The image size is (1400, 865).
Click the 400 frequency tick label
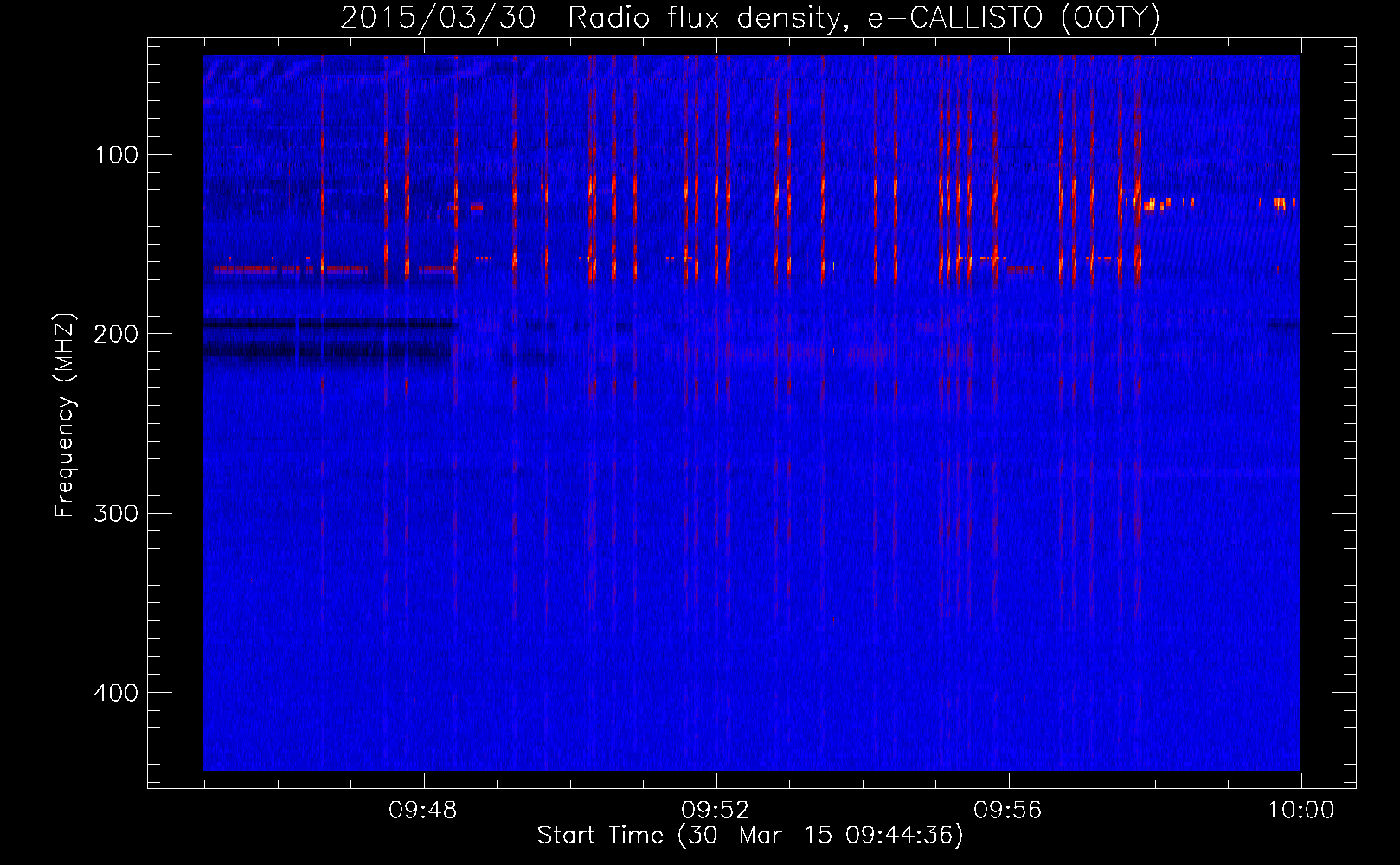point(116,693)
